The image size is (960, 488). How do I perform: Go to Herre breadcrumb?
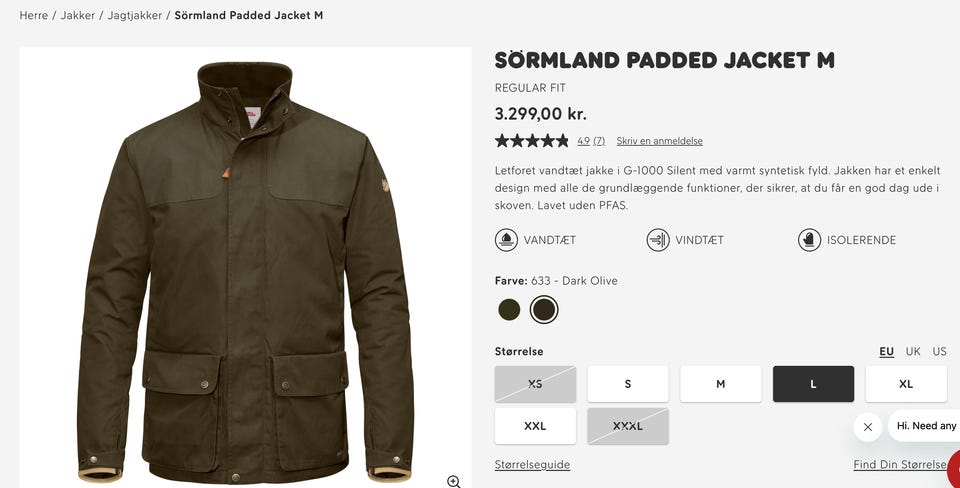(34, 16)
